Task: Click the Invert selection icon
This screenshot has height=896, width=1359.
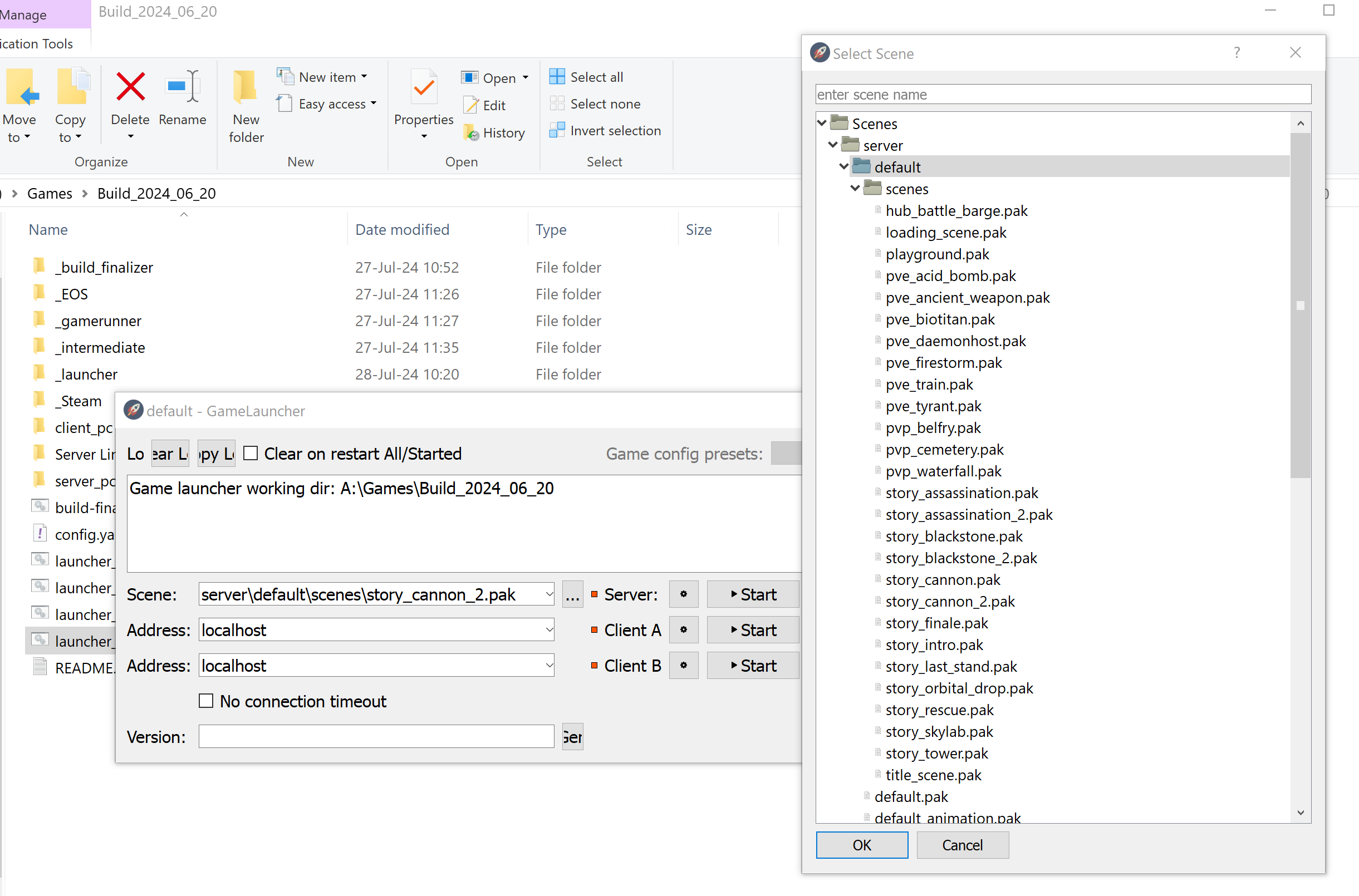Action: [557, 131]
